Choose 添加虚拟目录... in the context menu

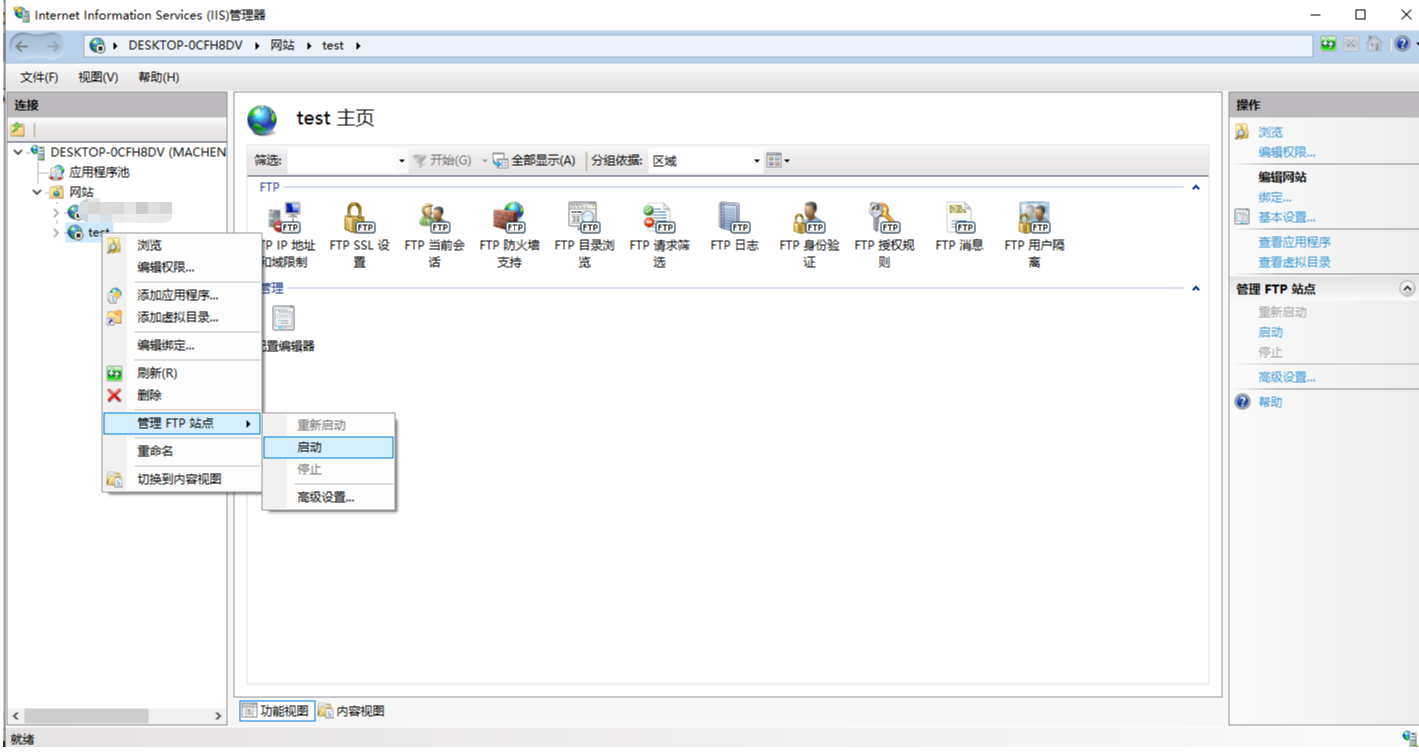coord(182,317)
